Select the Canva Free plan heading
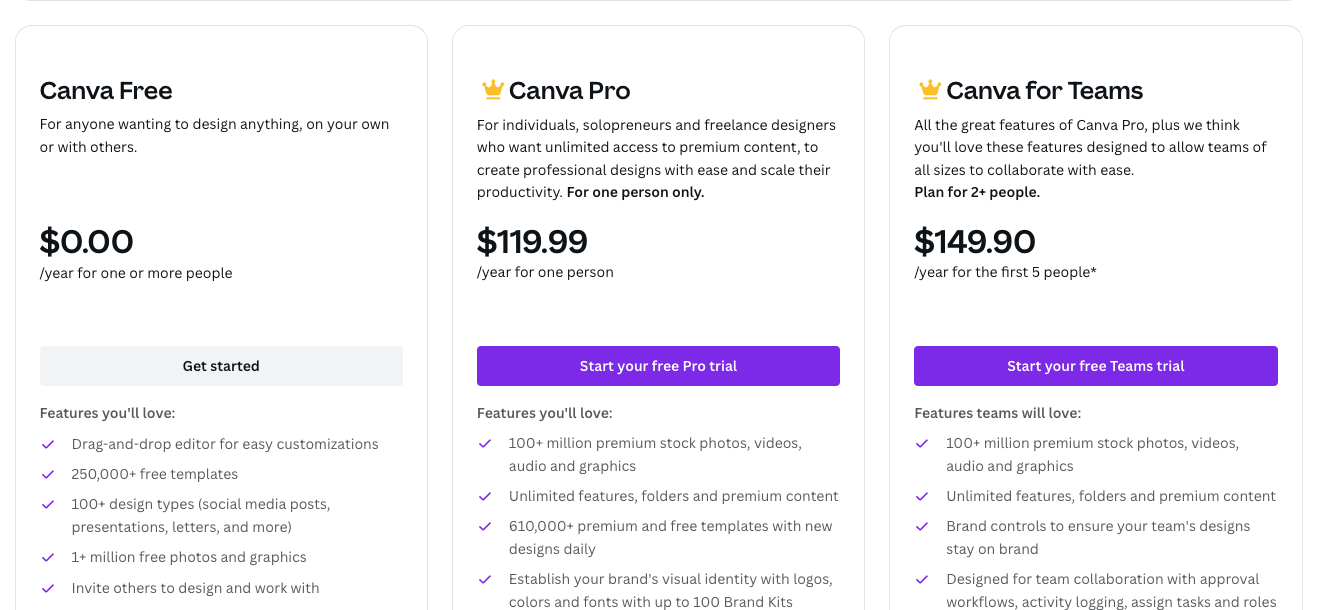This screenshot has height=610, width=1323. click(x=106, y=91)
